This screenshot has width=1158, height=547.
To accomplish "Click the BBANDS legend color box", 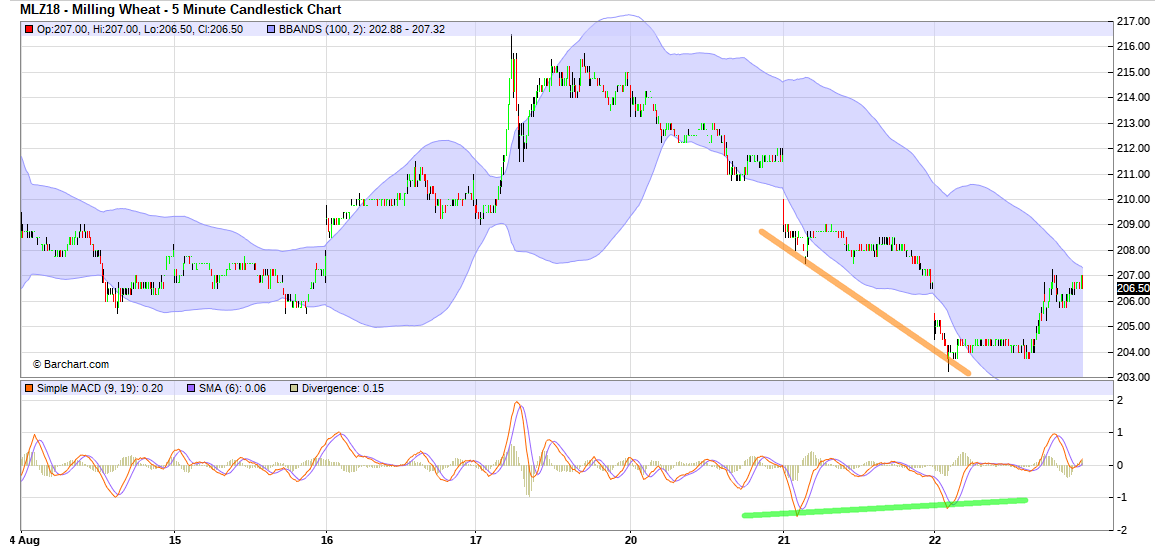I will point(272,30).
